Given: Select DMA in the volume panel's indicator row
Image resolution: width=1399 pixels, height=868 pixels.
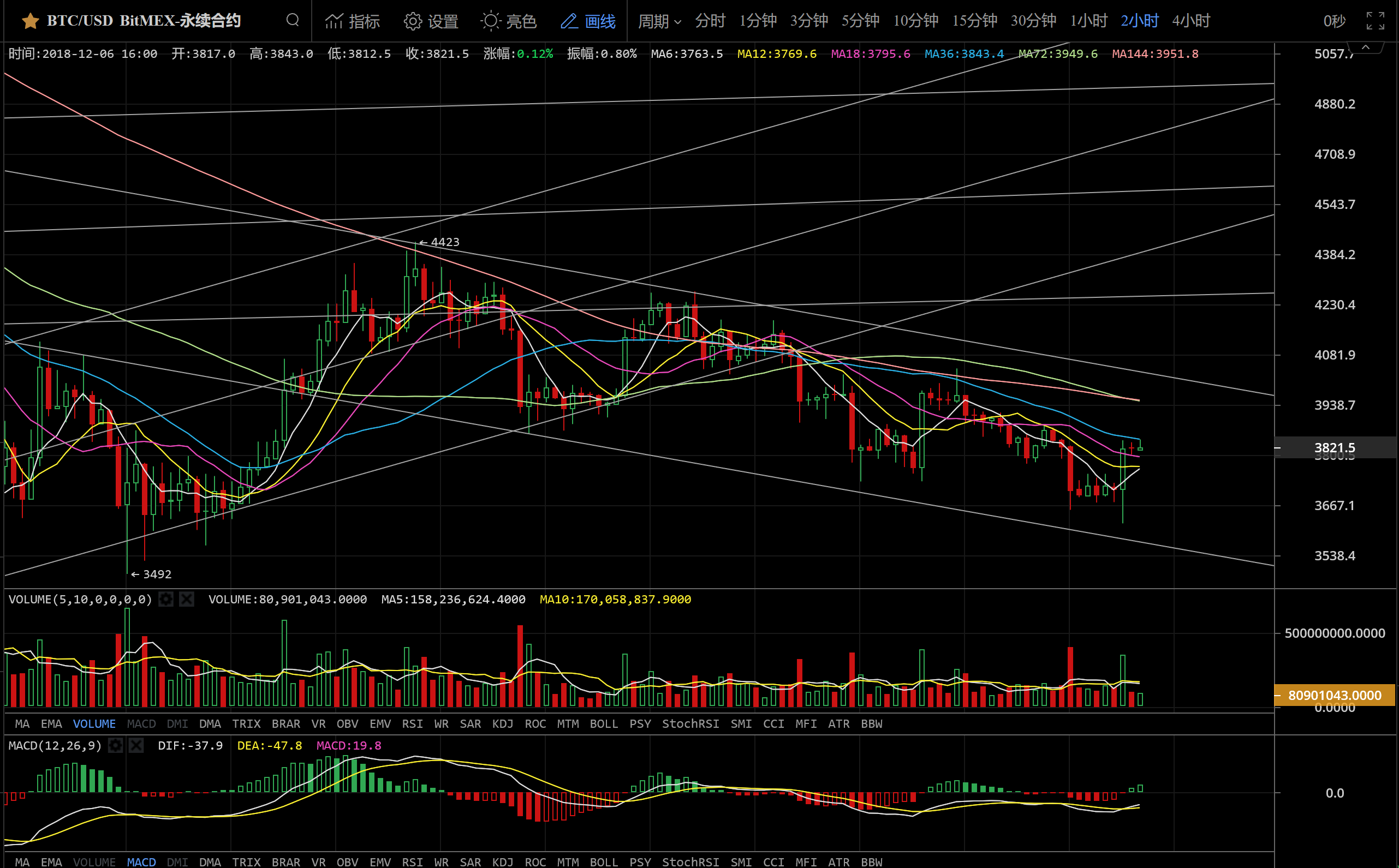Looking at the screenshot, I should (210, 724).
